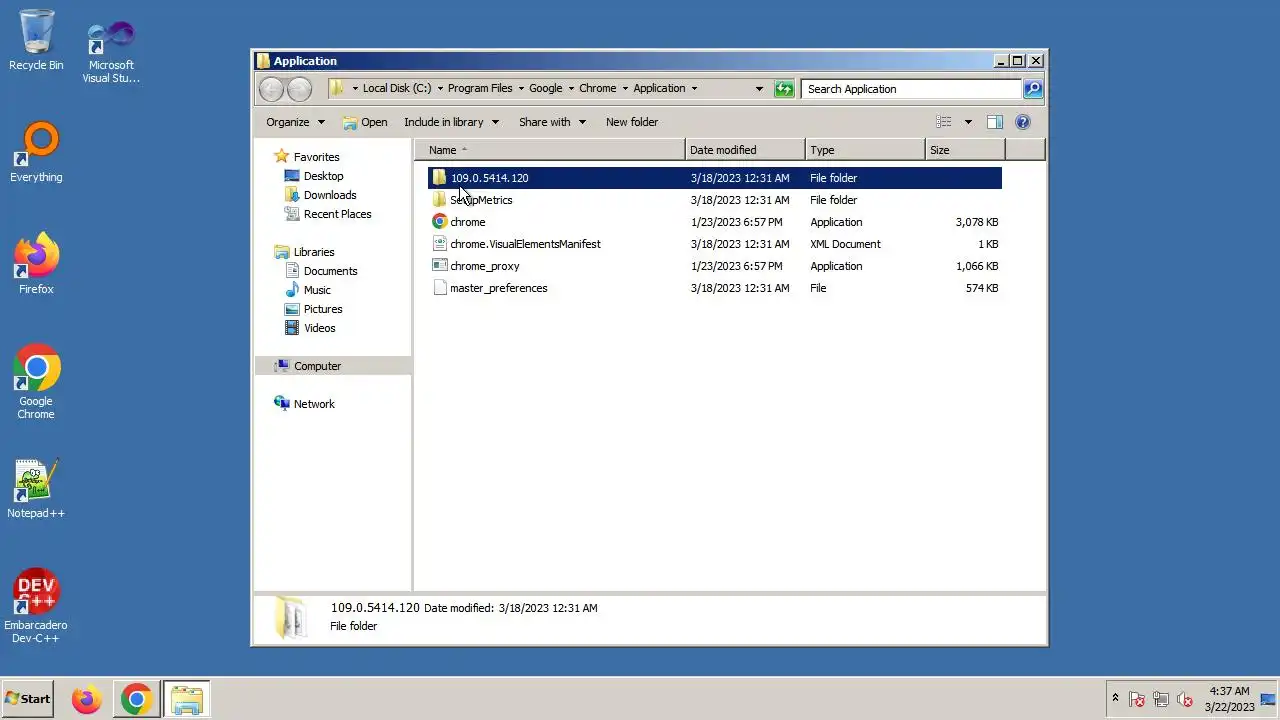This screenshot has height=720, width=1280.
Task: Click the Start button
Action: click(x=28, y=699)
